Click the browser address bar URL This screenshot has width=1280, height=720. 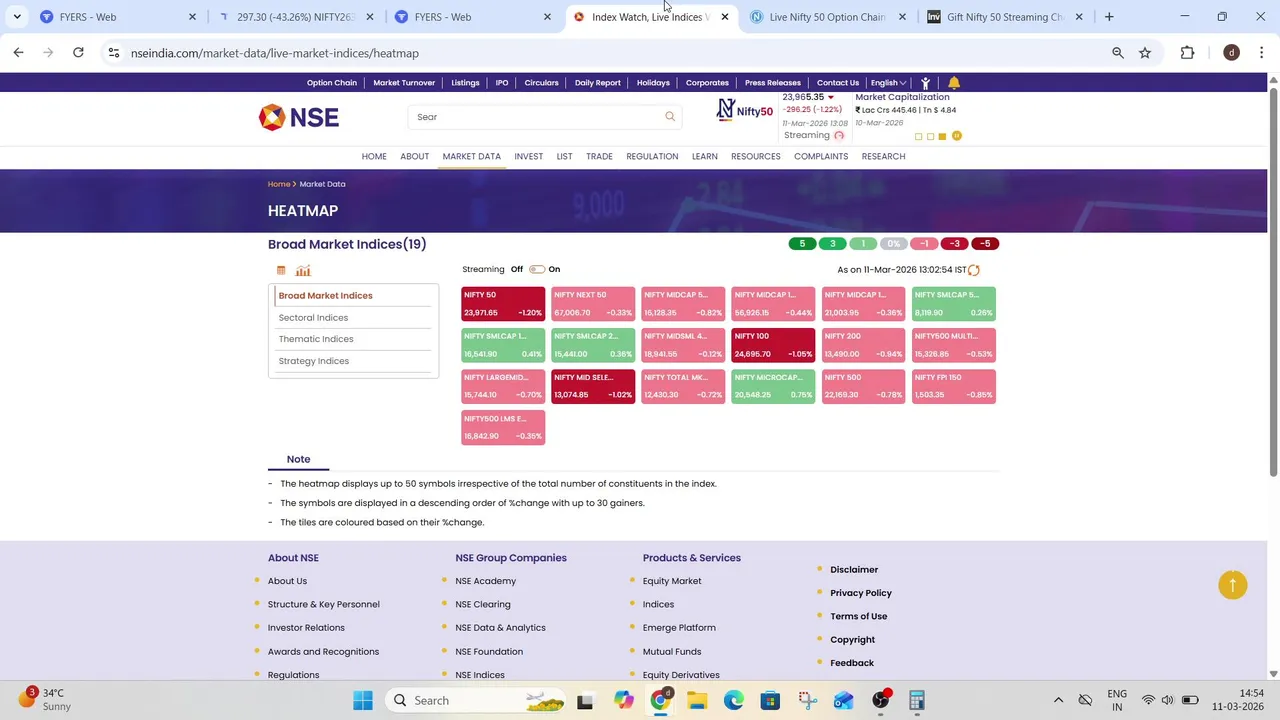275,53
